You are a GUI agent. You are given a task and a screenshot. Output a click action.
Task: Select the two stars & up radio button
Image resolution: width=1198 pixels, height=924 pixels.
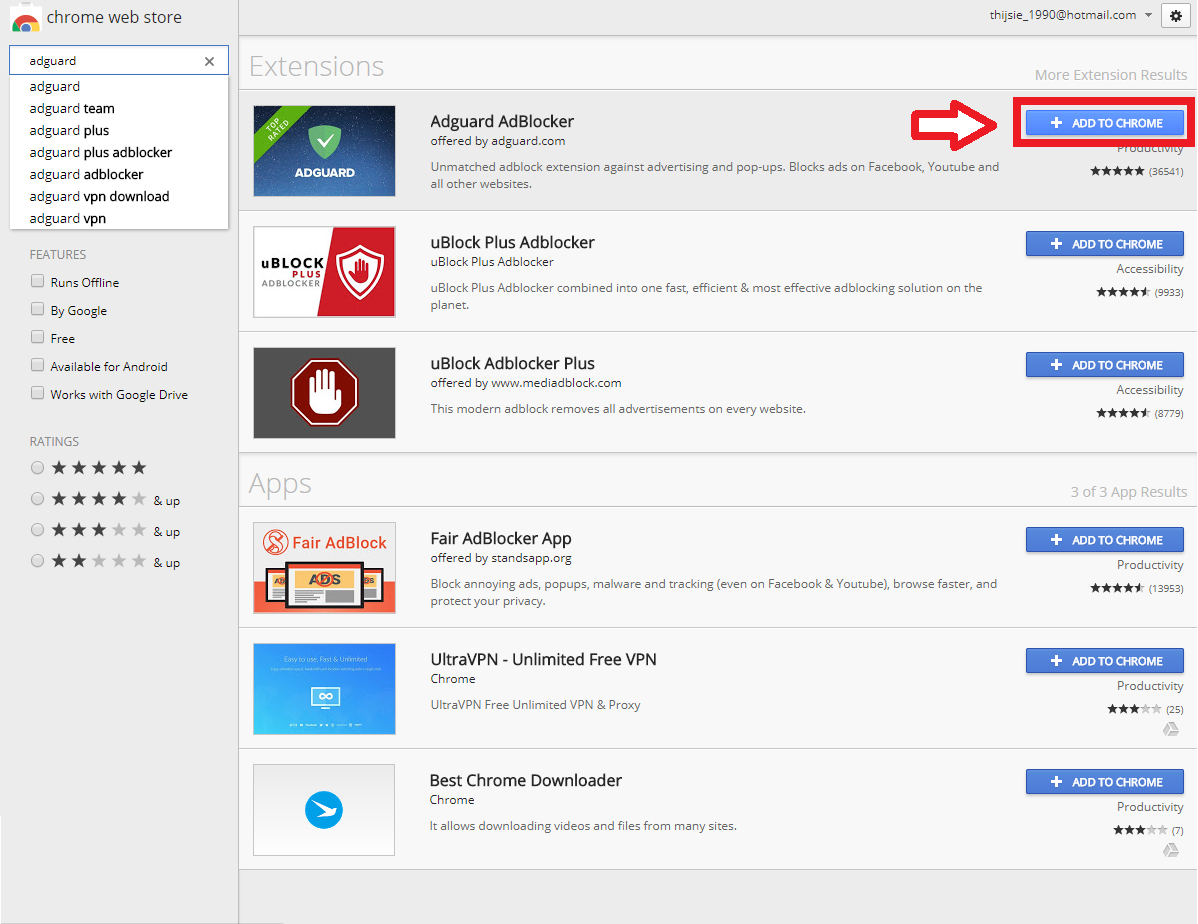click(x=37, y=561)
